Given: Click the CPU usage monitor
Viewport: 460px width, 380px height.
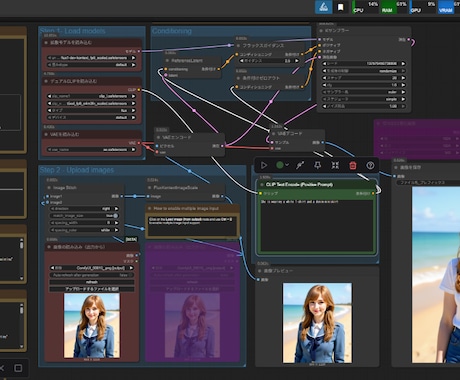Looking at the screenshot, I should [x=366, y=7].
